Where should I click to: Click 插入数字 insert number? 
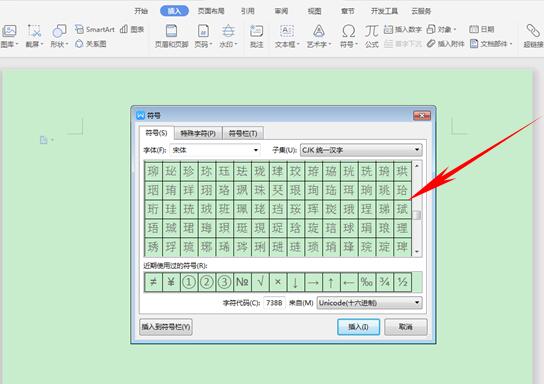402,29
